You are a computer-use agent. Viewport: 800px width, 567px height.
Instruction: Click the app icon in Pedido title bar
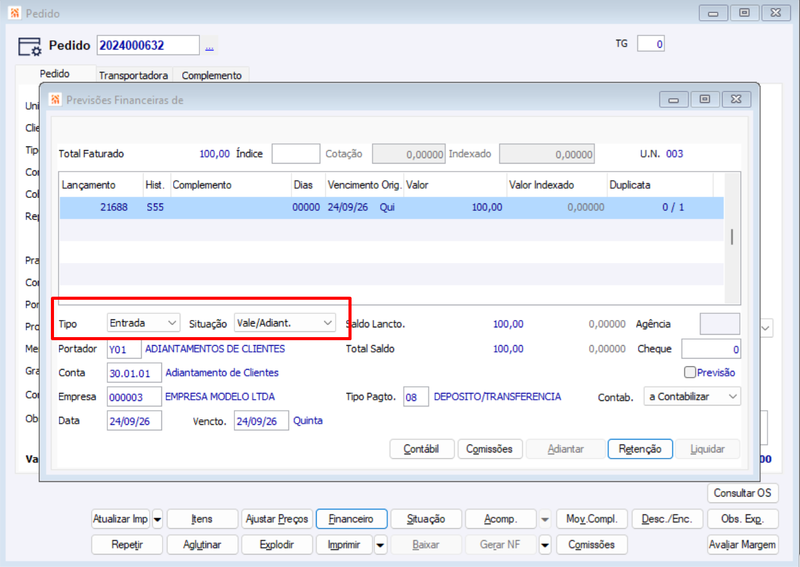click(15, 13)
